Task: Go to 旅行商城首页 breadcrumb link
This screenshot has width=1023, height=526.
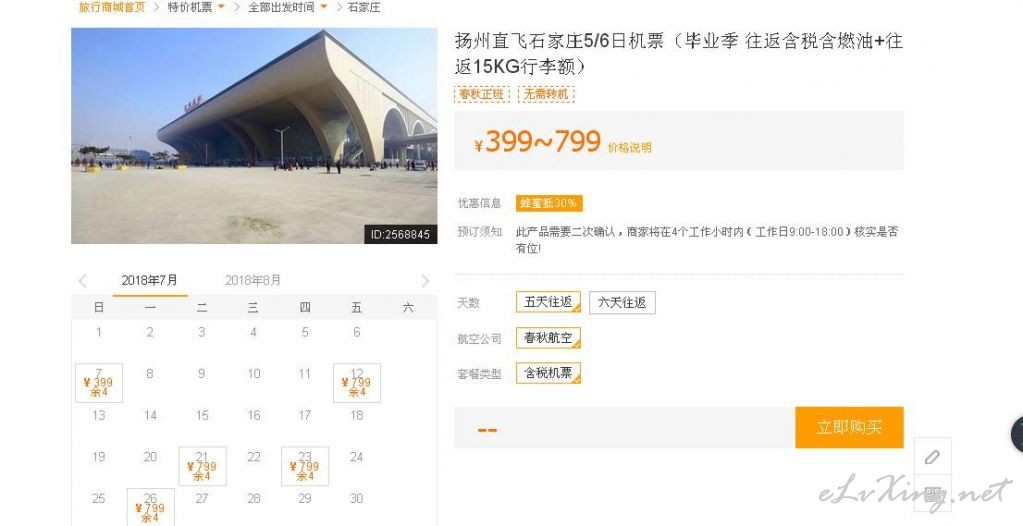Action: pyautogui.click(x=112, y=7)
